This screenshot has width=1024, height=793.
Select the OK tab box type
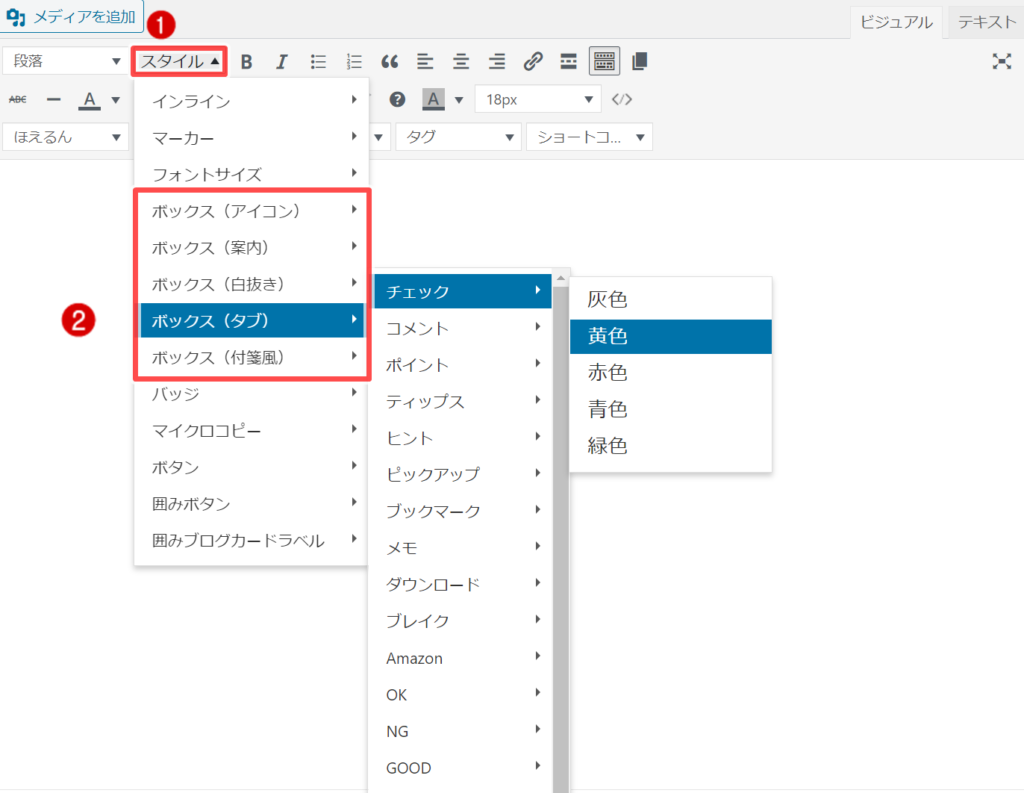tap(462, 694)
